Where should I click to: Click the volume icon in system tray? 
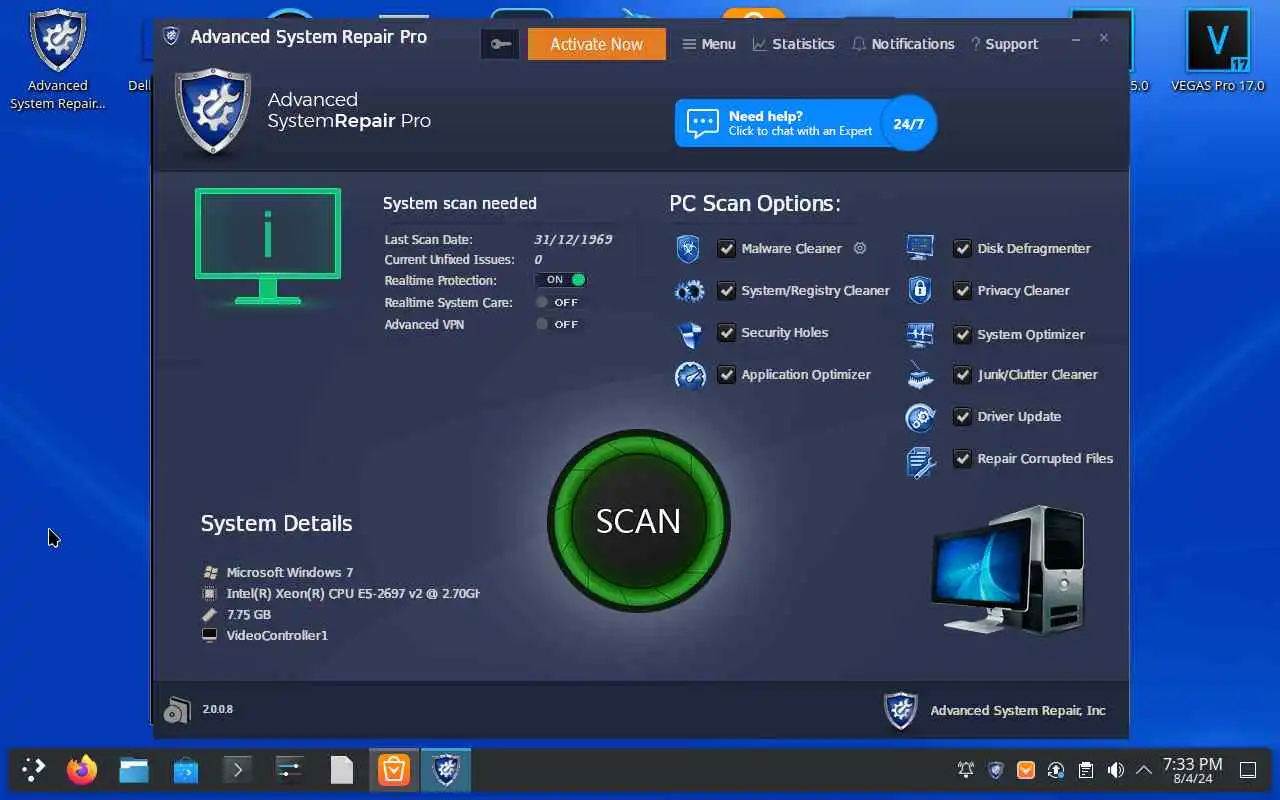(1116, 770)
